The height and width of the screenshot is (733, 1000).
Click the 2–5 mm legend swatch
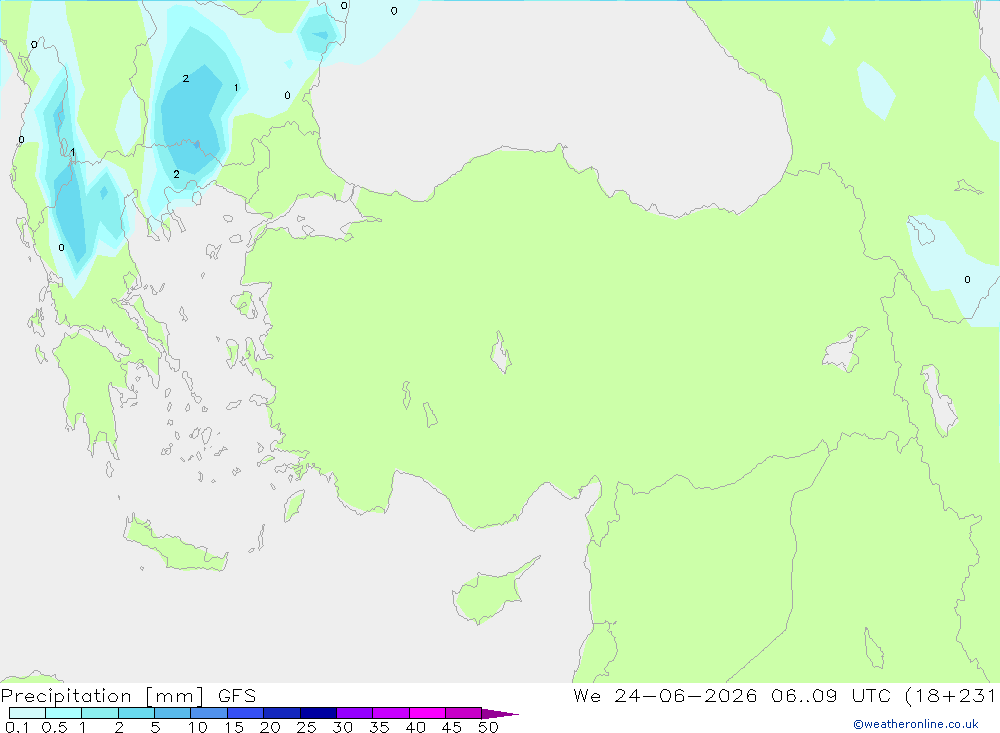point(136,713)
